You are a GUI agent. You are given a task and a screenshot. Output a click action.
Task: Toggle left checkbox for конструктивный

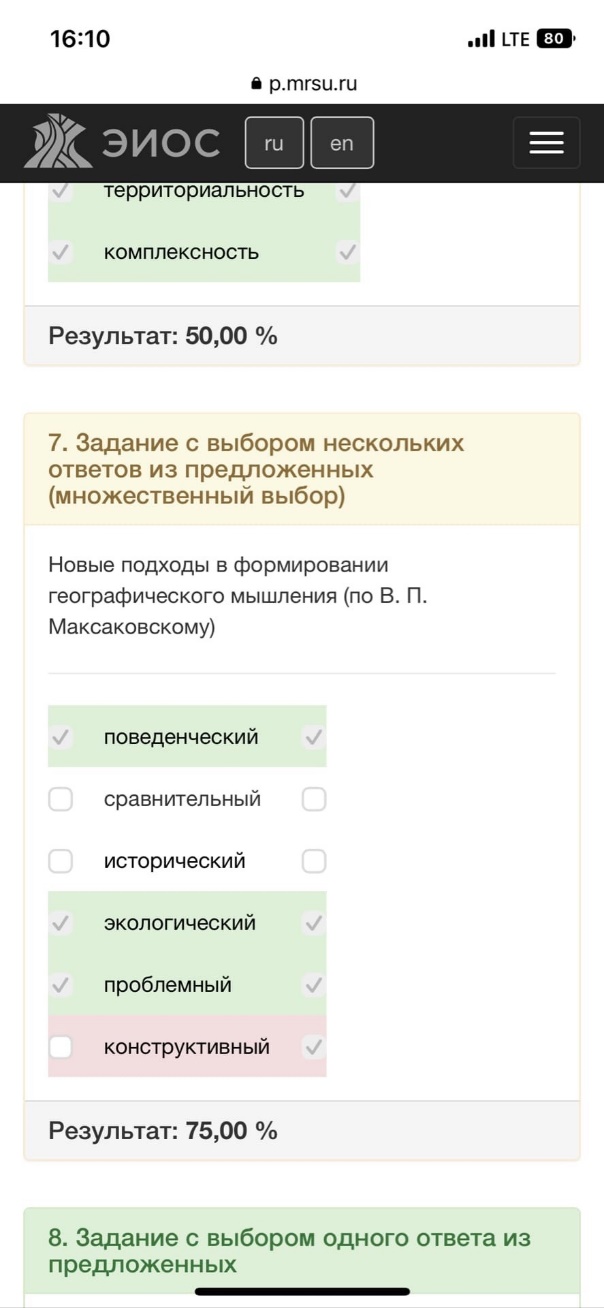tap(61, 1047)
